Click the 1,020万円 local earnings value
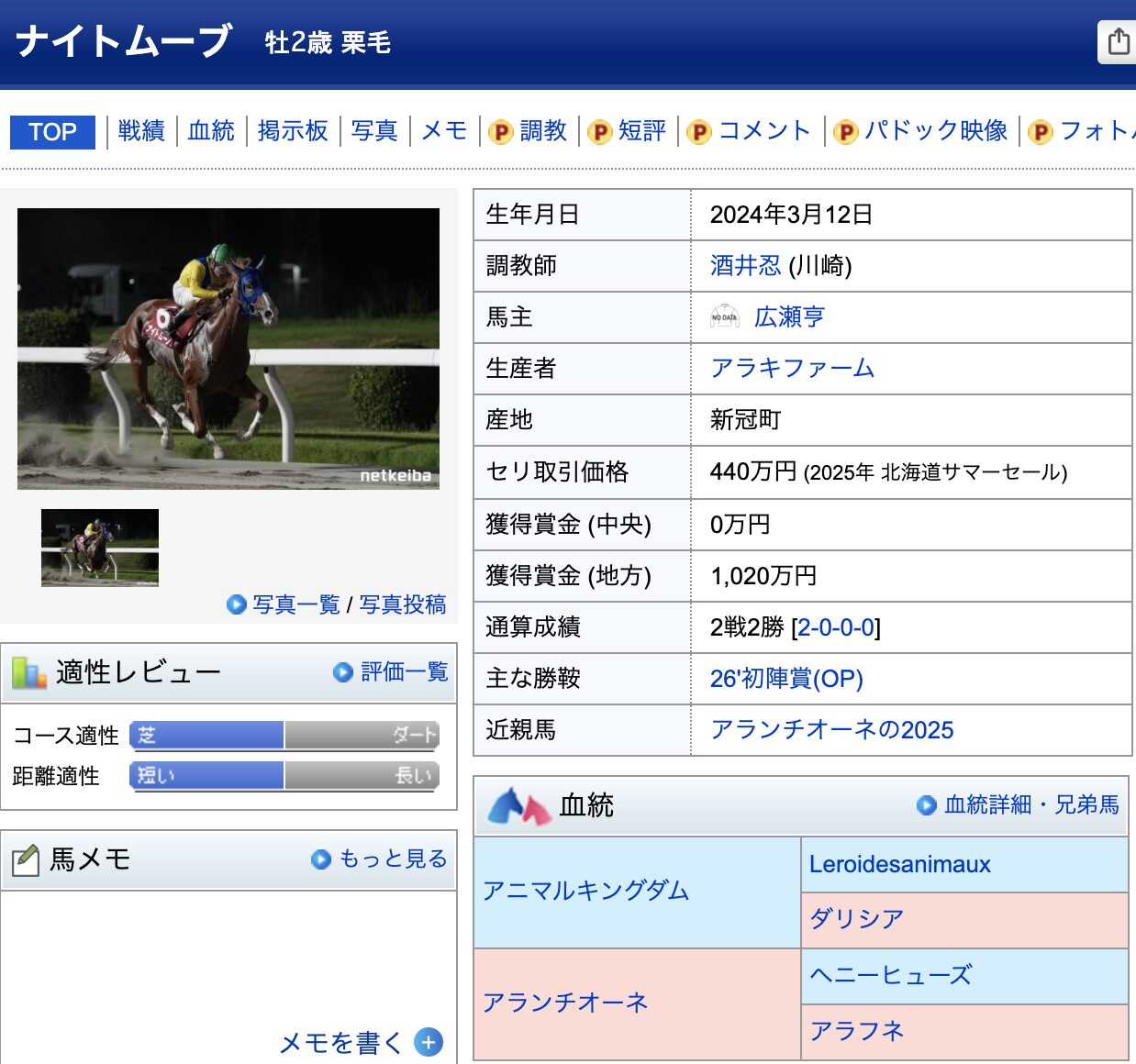This screenshot has width=1136, height=1064. click(763, 576)
